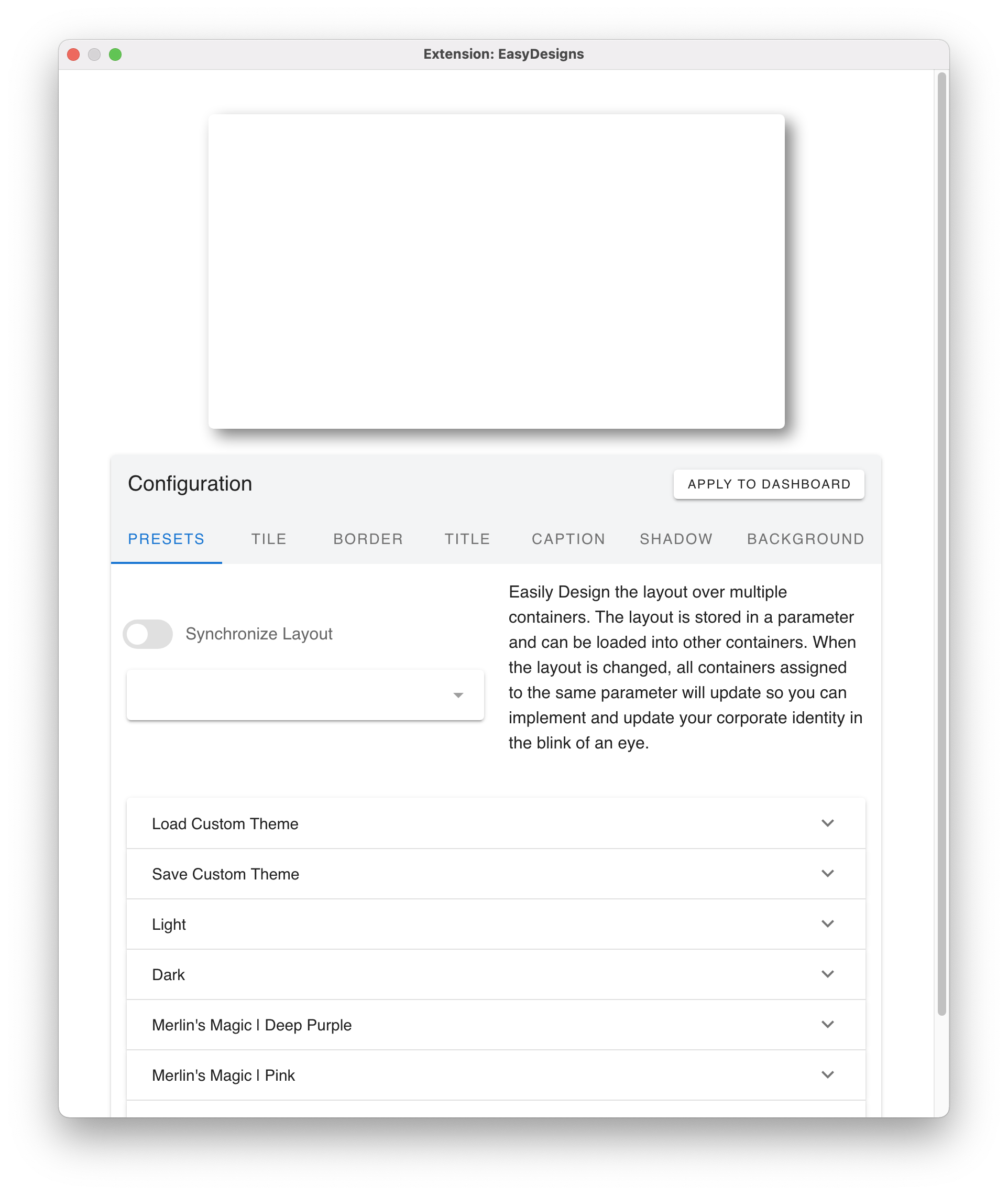The width and height of the screenshot is (1008, 1195).
Task: Zoom the window with green button
Action: pos(115,55)
